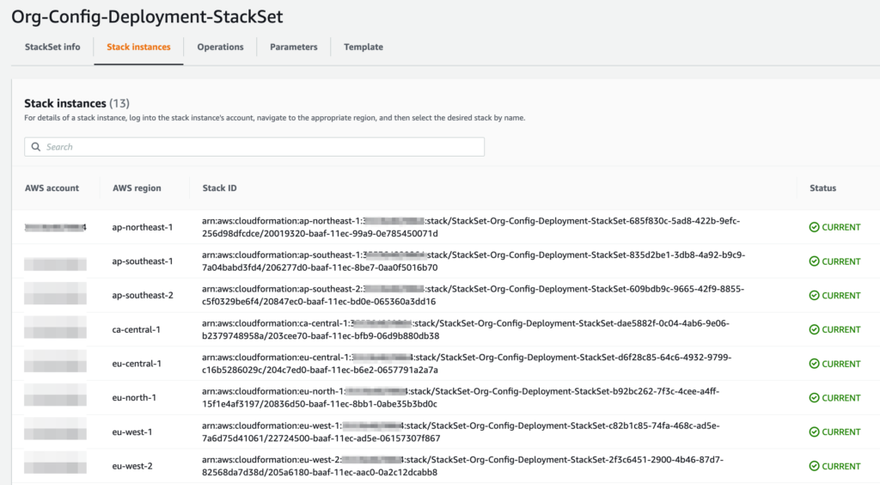Click CURRENT status icon for ap-southeast-1
The height and width of the screenshot is (485, 880).
(814, 261)
